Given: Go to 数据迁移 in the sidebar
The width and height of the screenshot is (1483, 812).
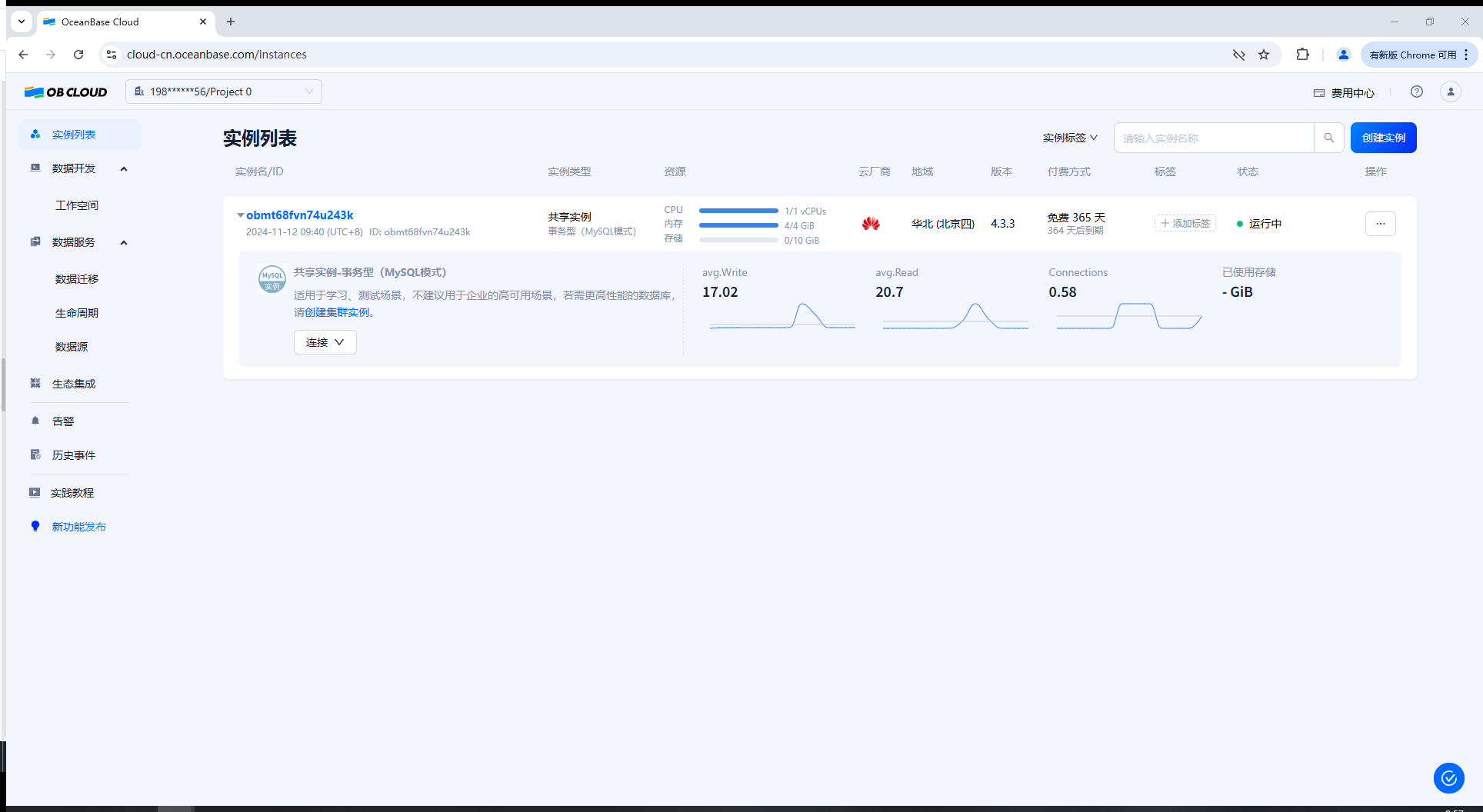Looking at the screenshot, I should (77, 279).
